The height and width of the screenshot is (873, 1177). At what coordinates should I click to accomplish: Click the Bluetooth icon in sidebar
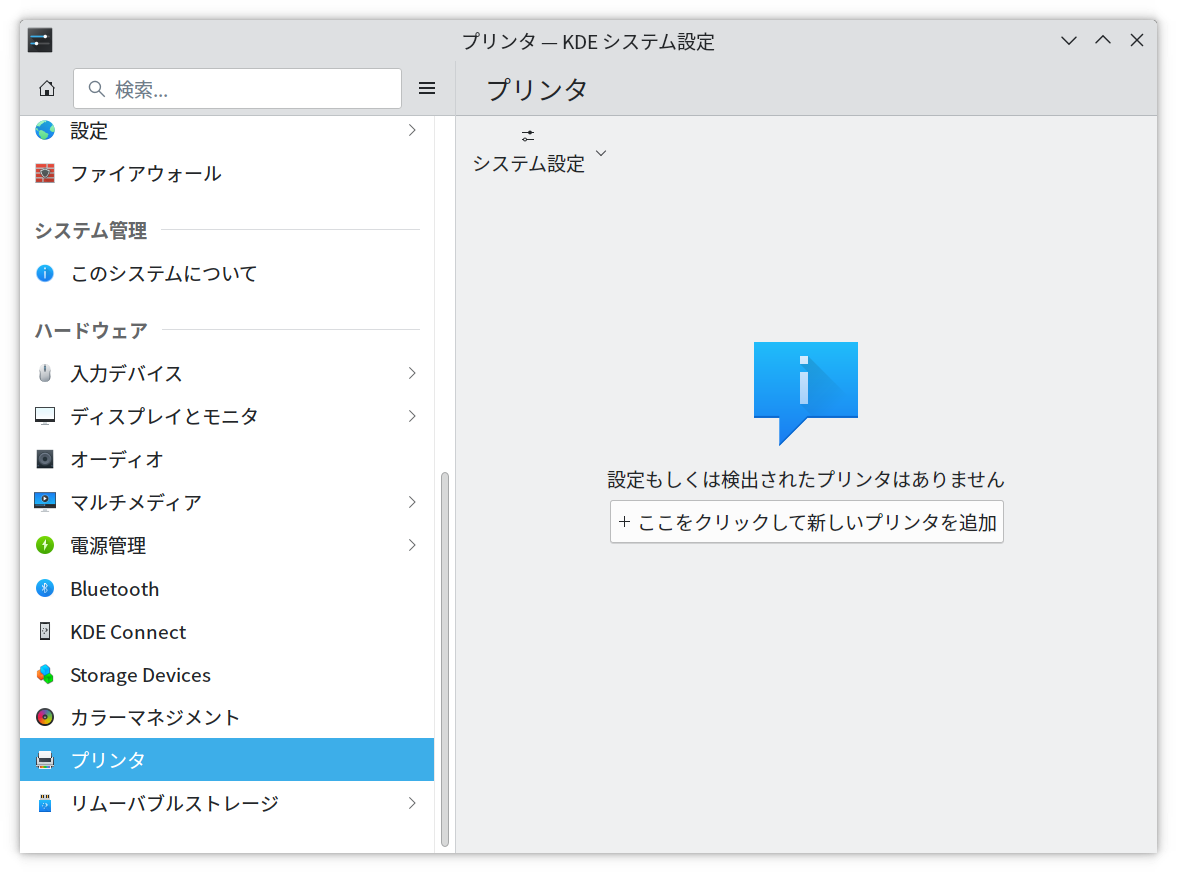(x=45, y=589)
